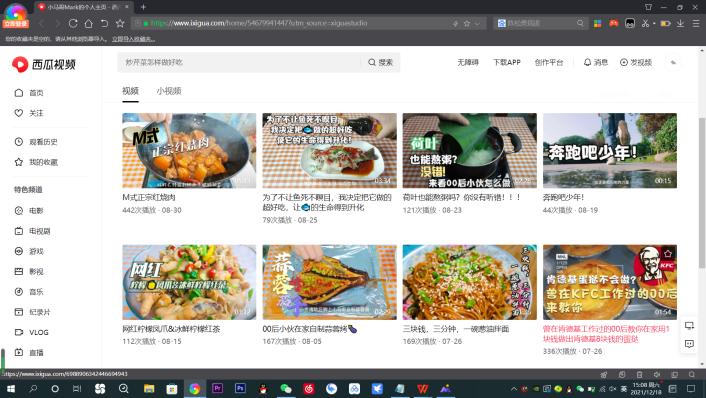Screen dimensions: 706x398
Task: Open 关注 in the sidebar
Action: click(29, 113)
